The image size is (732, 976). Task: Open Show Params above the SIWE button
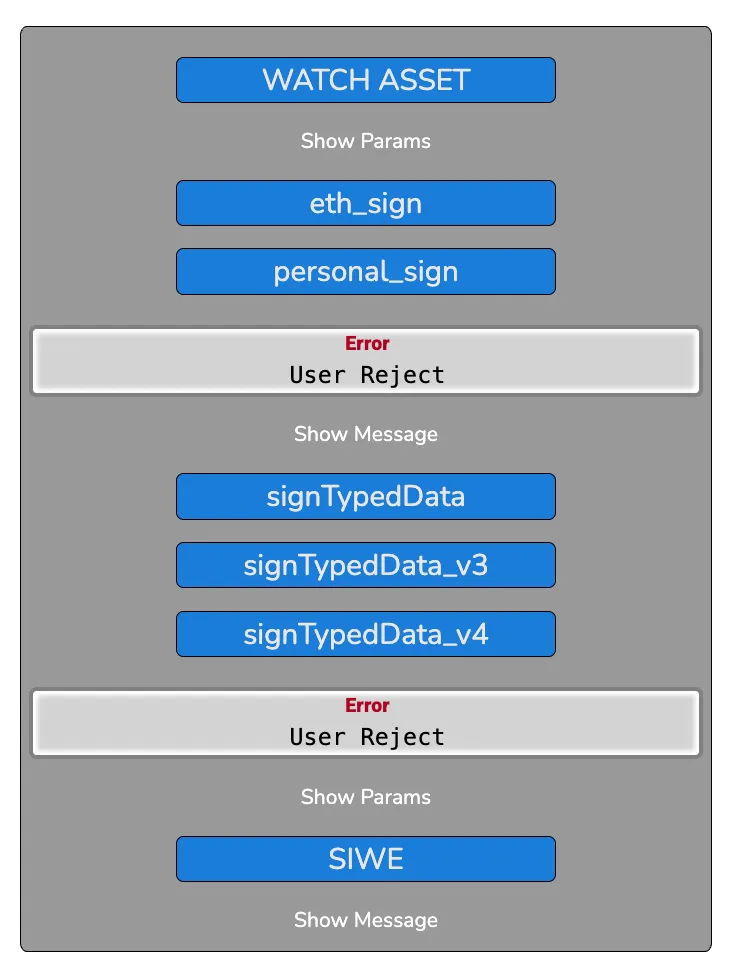(x=365, y=797)
